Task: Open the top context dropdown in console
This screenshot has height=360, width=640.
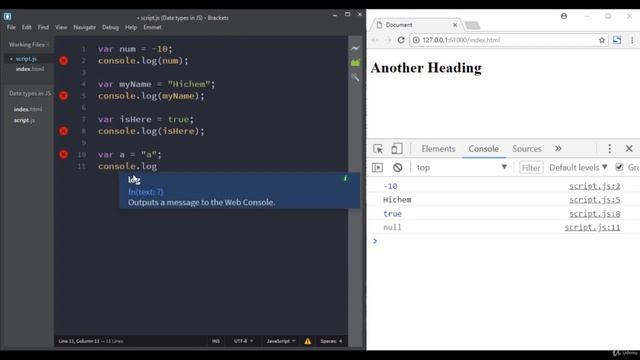Action: (462, 167)
